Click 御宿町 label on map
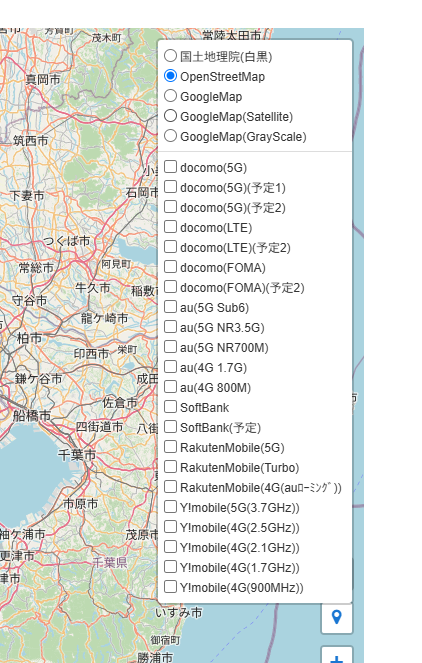The height and width of the screenshot is (663, 422). 165,640
